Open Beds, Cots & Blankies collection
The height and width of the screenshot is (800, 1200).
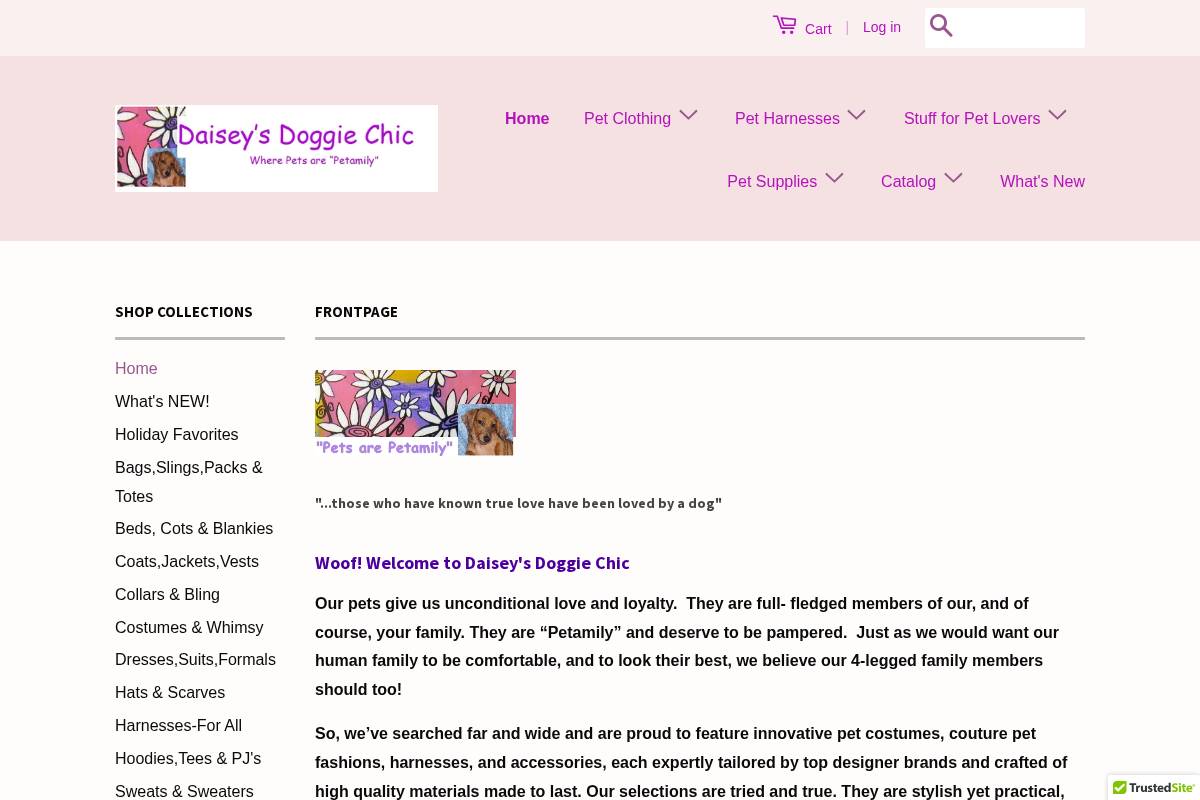pos(194,528)
